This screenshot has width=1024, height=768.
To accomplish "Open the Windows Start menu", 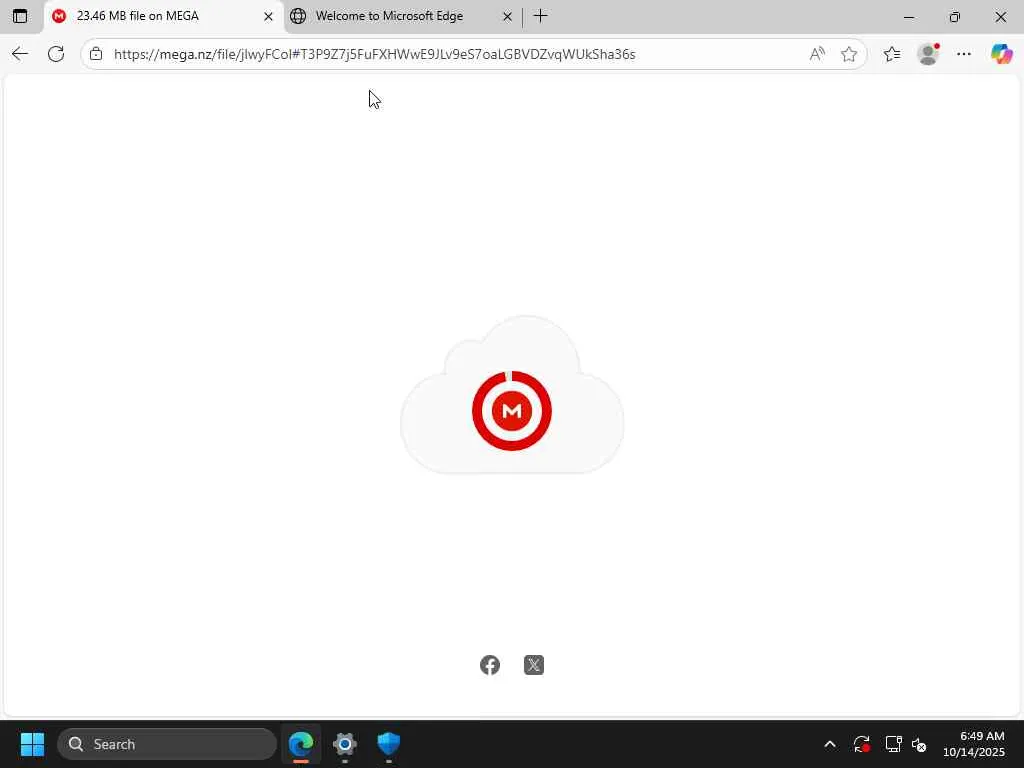I will click(32, 744).
